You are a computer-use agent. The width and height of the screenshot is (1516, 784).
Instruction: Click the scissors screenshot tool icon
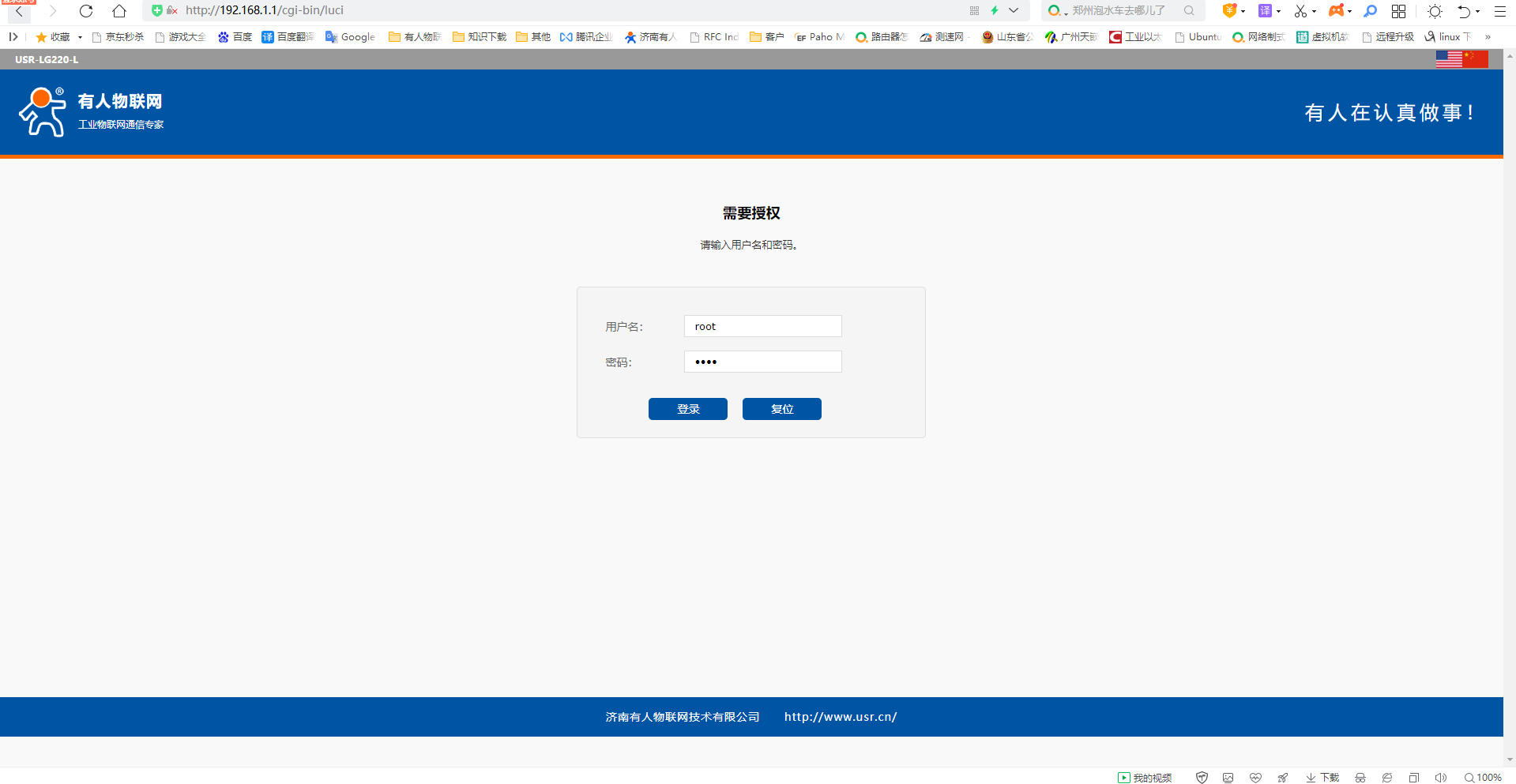pos(1300,11)
